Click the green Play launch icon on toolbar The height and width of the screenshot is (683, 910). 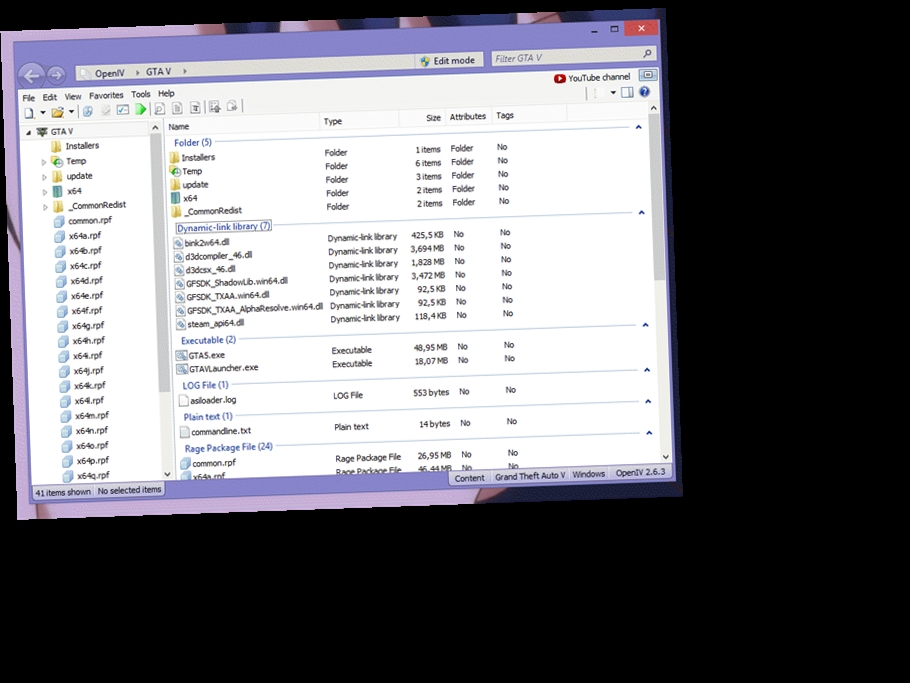pos(141,108)
